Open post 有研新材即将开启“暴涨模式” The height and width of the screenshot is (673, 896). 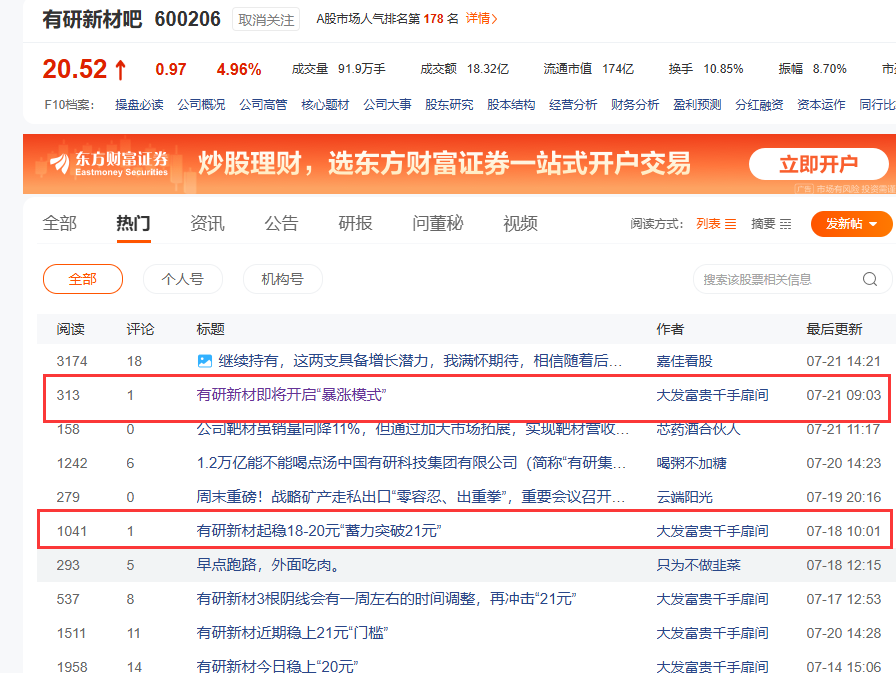pyautogui.click(x=291, y=395)
